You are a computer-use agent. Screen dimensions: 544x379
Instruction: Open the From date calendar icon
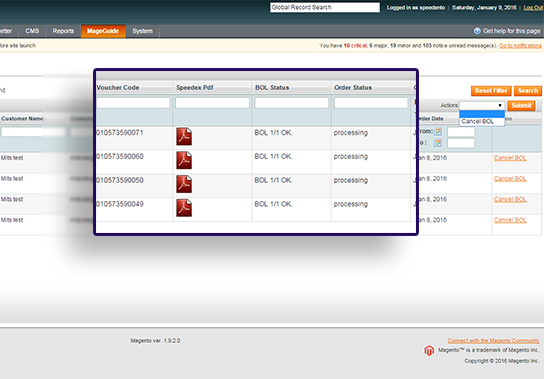(438, 132)
